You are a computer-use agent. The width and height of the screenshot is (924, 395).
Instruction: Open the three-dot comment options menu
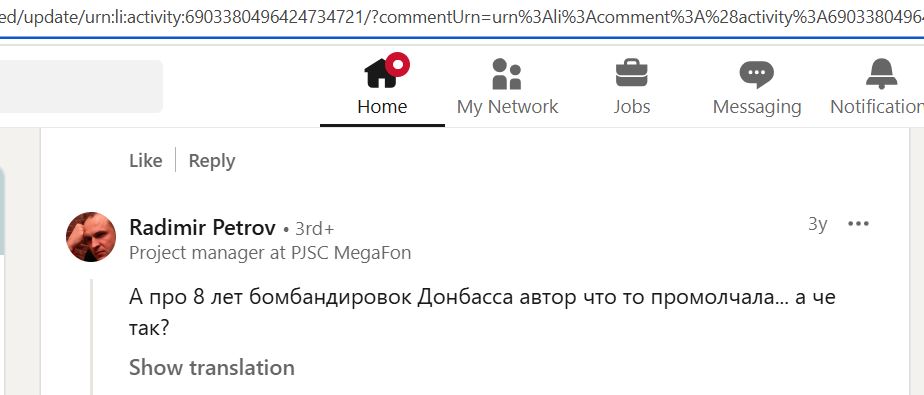(x=858, y=223)
